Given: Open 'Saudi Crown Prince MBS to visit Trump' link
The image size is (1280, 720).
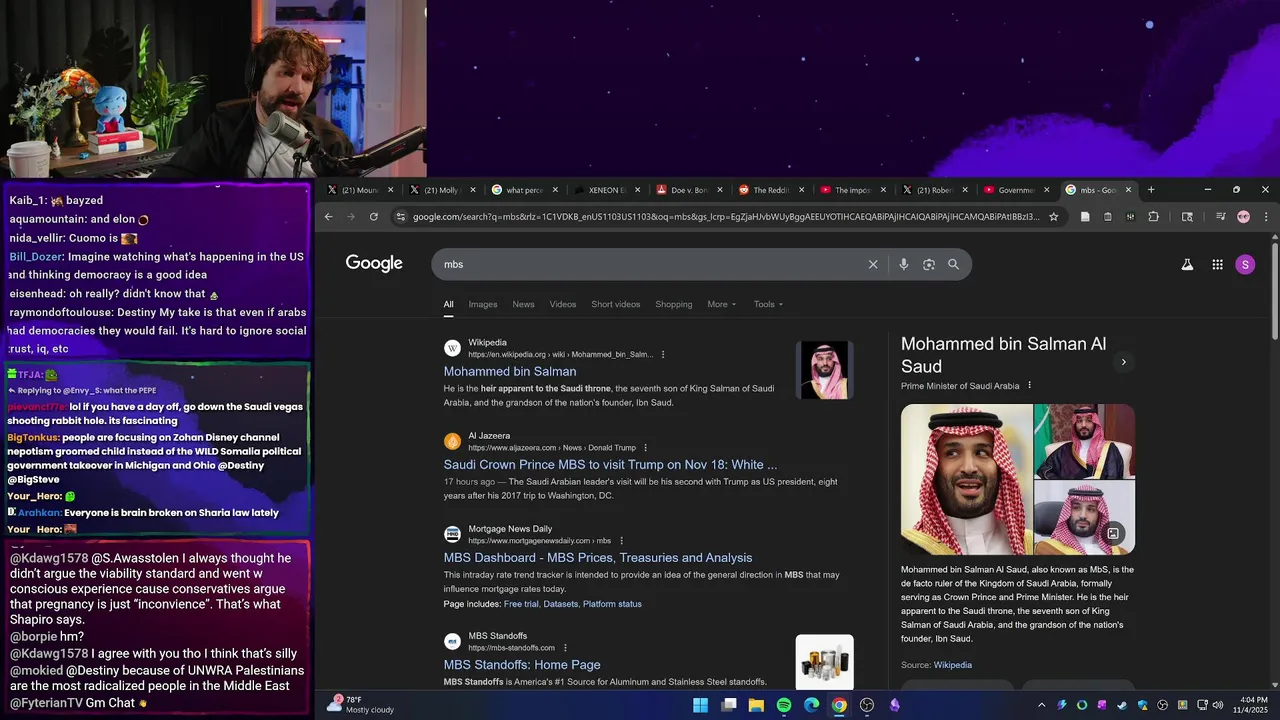Looking at the screenshot, I should click(x=610, y=464).
